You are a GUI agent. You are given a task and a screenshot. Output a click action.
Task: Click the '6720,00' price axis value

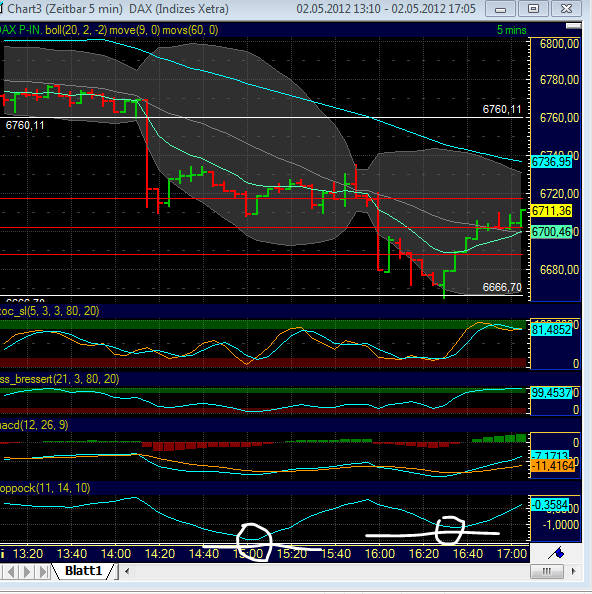tap(559, 194)
